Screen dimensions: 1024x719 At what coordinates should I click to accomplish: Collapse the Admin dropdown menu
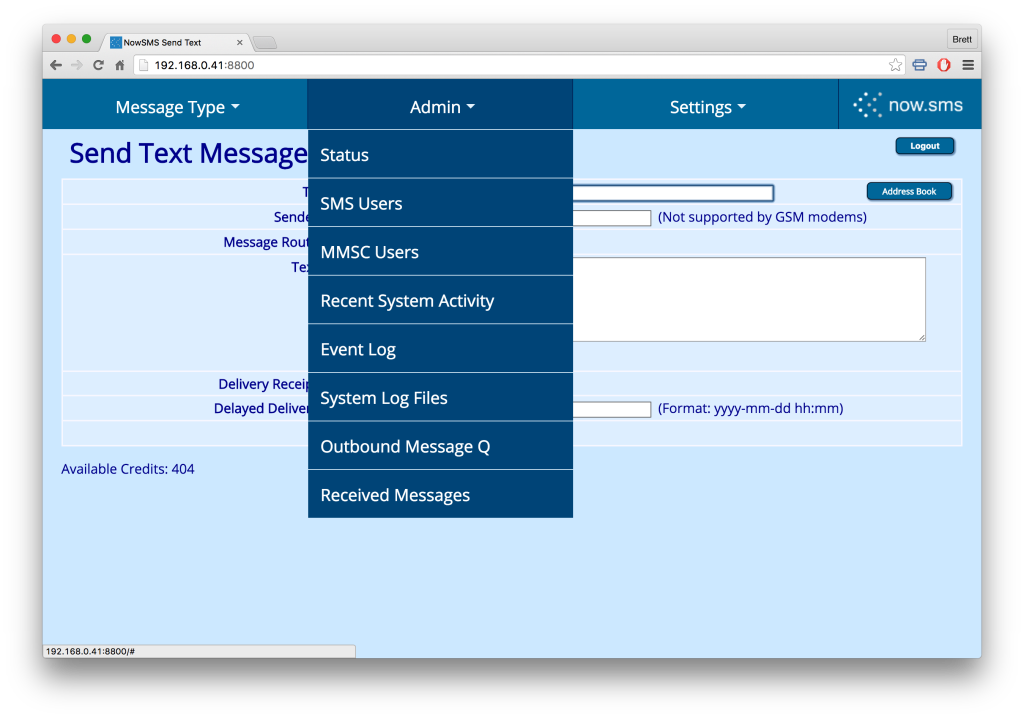[441, 106]
